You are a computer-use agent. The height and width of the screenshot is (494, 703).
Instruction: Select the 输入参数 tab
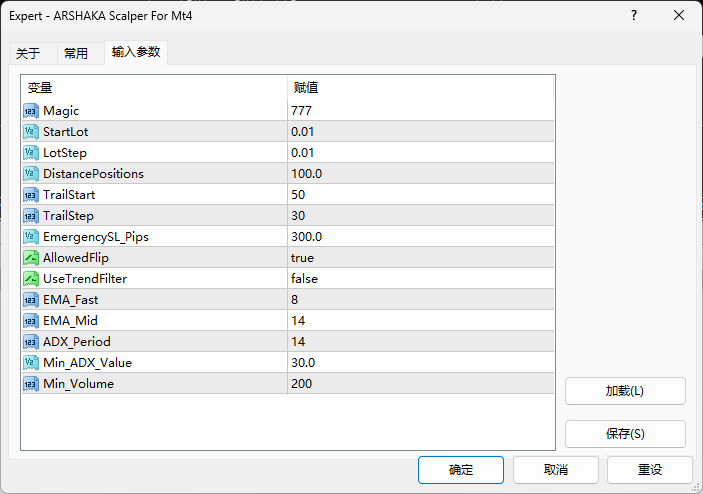(136, 52)
